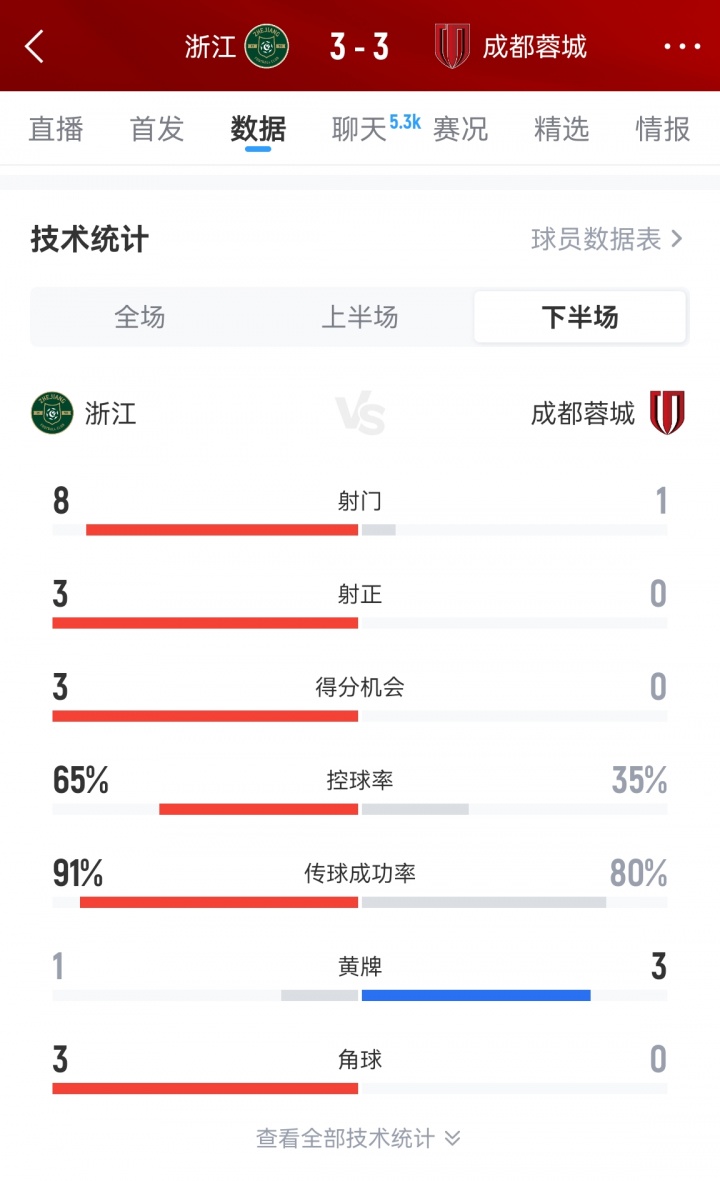Tap the 3 - 3 score in header
This screenshot has height=1181, width=720.
click(360, 46)
